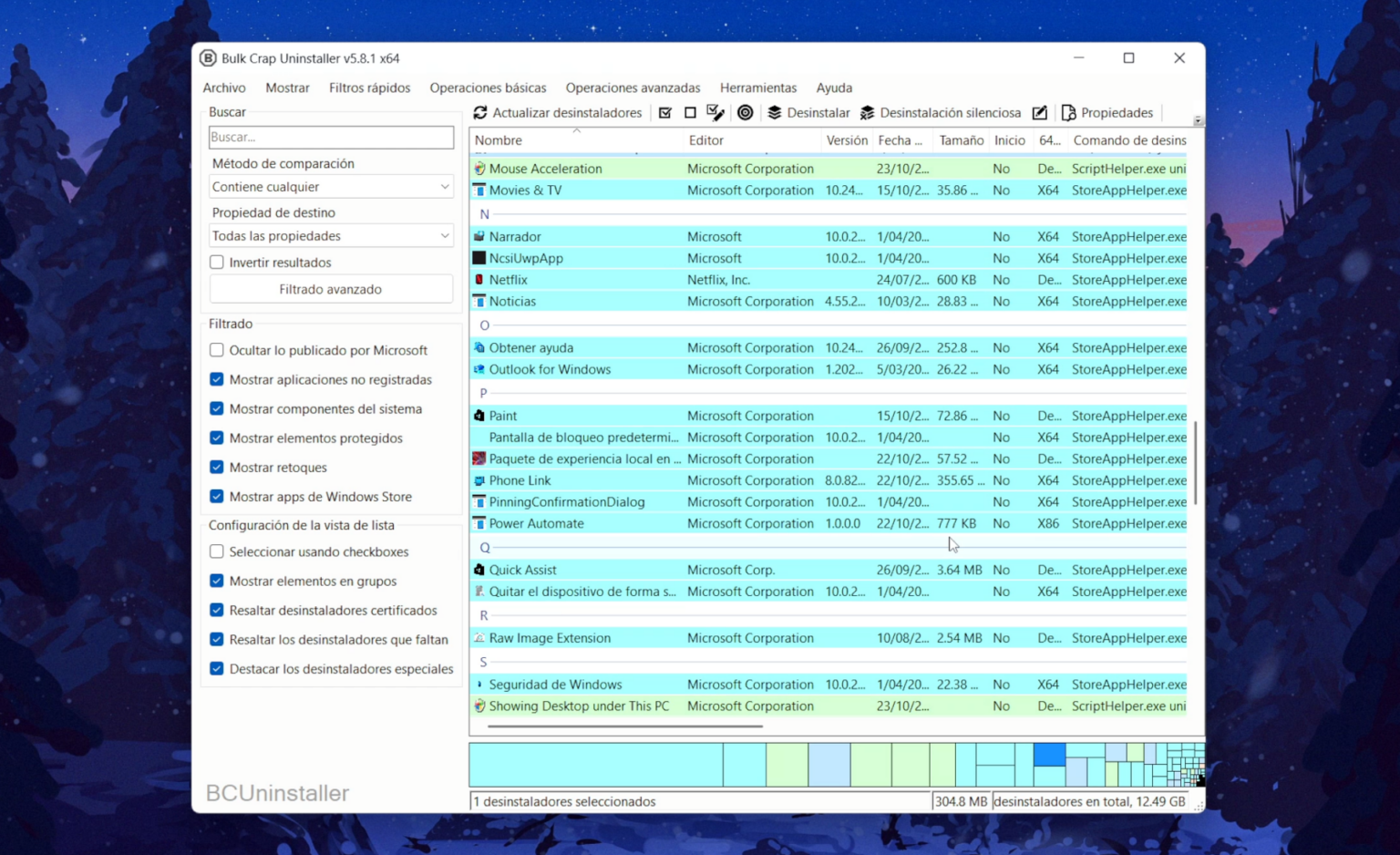Click the Nombre column sort arrow
Viewport: 1400px width, 855px height.
click(x=577, y=131)
